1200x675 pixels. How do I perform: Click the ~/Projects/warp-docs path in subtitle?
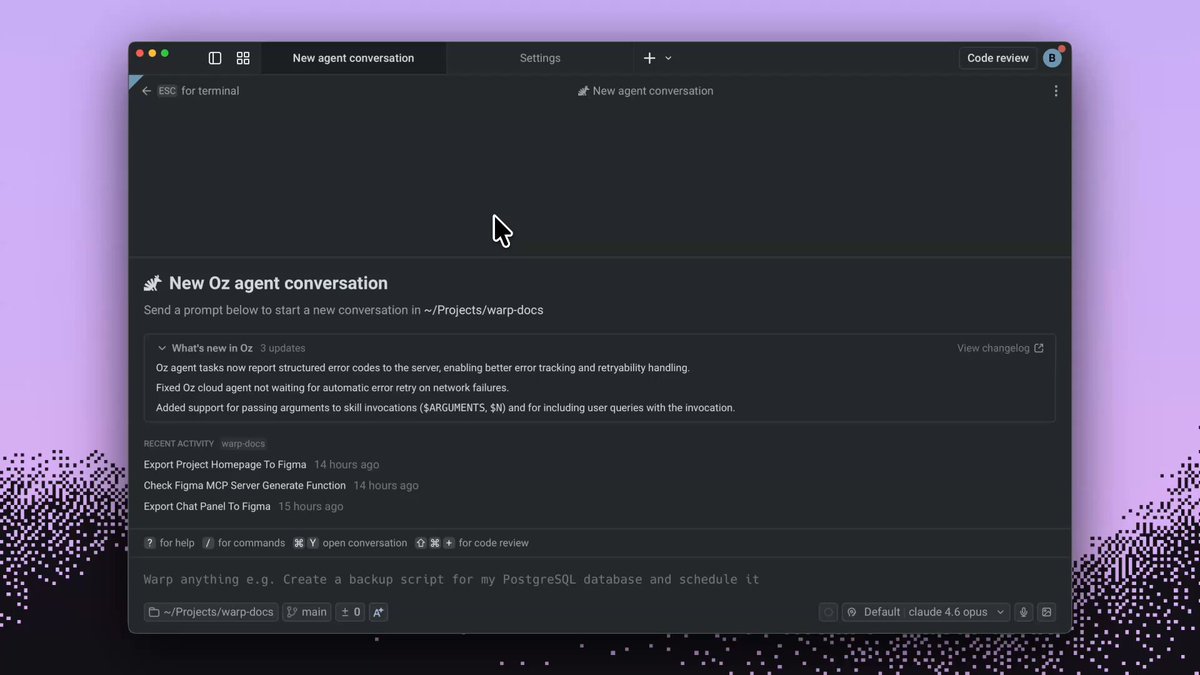point(484,310)
